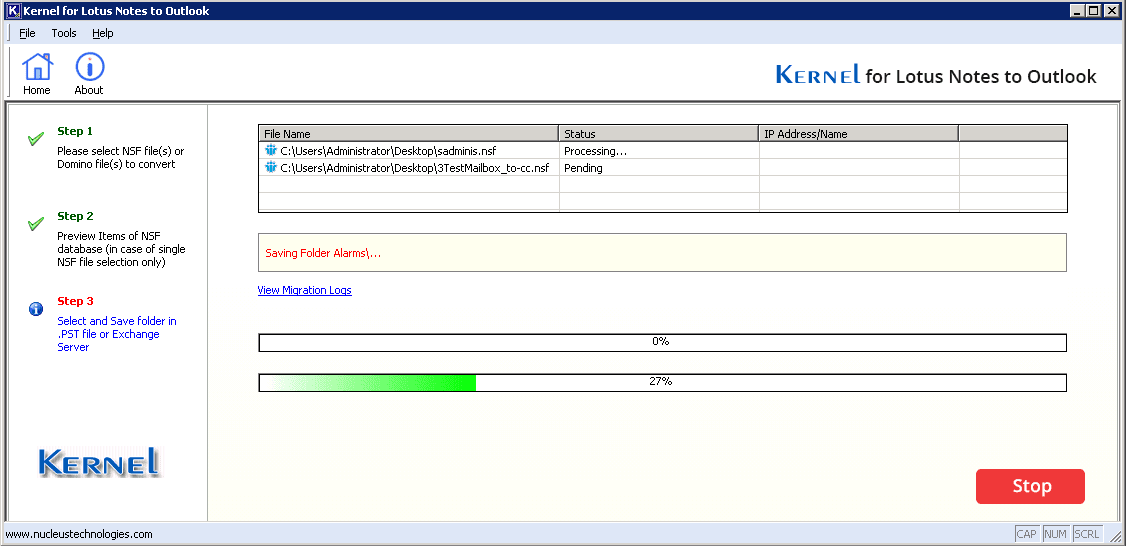Click the sadminis.nsf file icon
This screenshot has height=546, width=1126.
(x=271, y=151)
